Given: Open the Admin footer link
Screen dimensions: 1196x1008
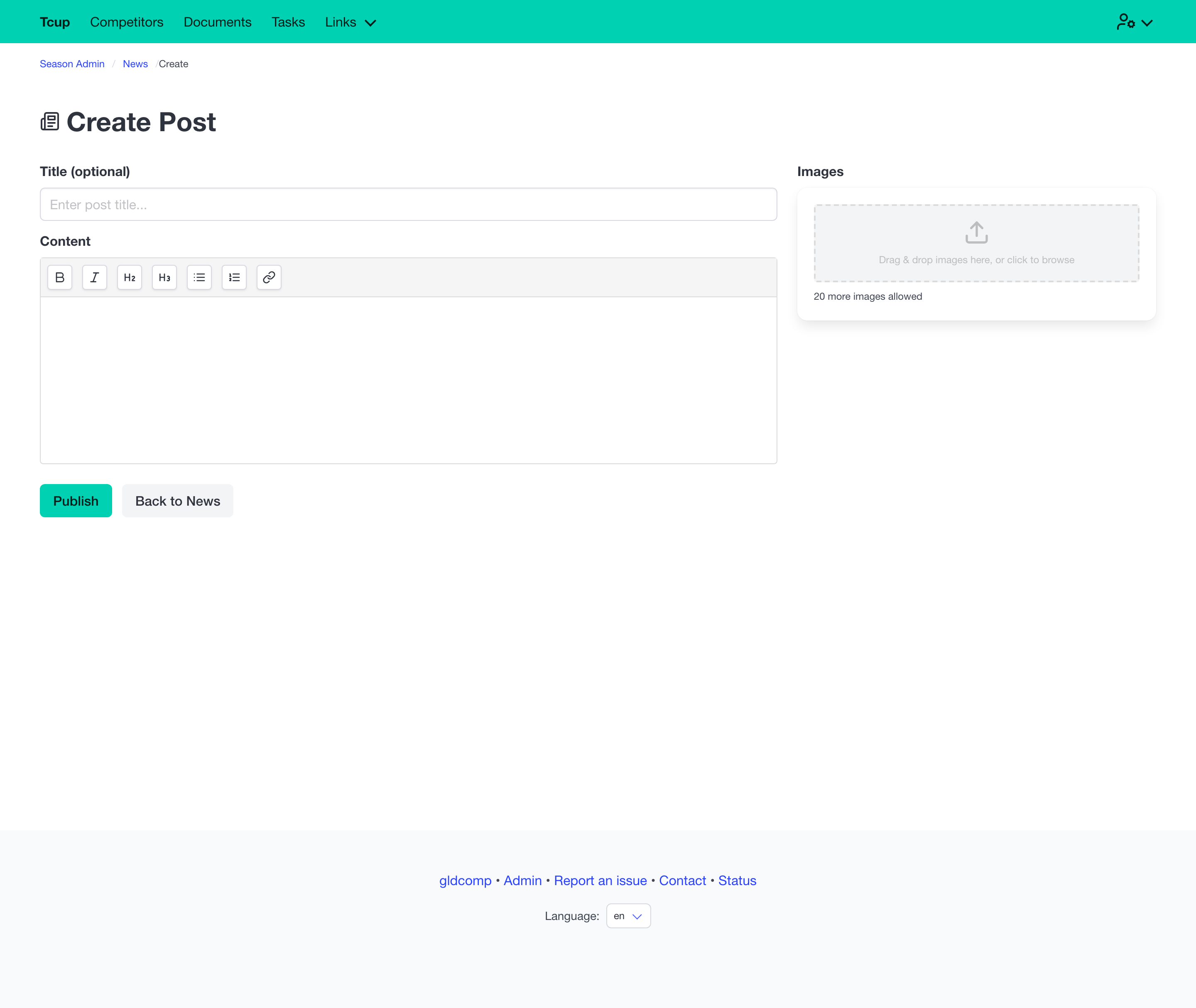Looking at the screenshot, I should point(522,881).
